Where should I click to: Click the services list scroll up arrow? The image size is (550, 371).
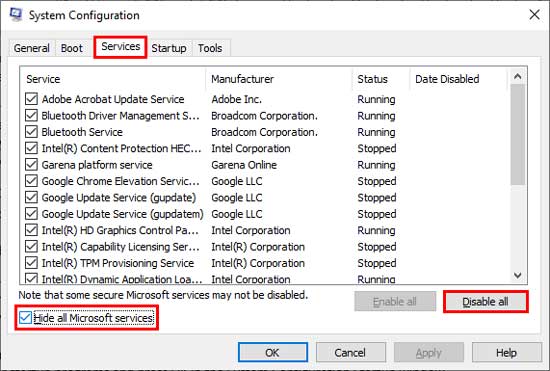tap(518, 76)
